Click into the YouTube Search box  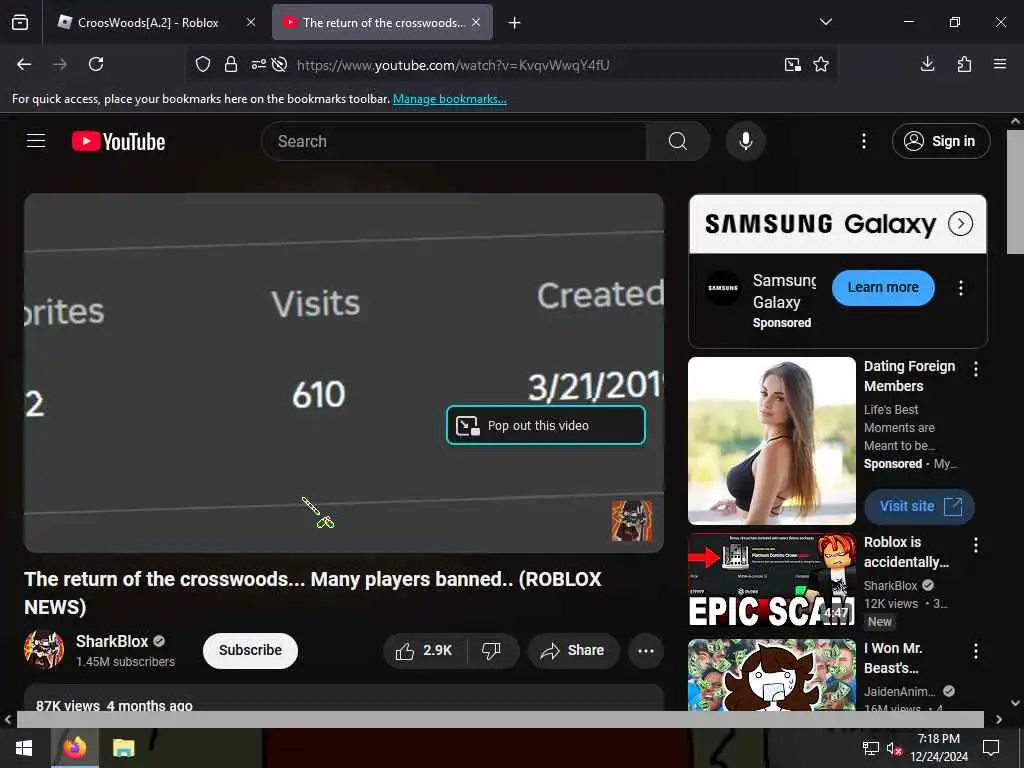[x=454, y=141]
